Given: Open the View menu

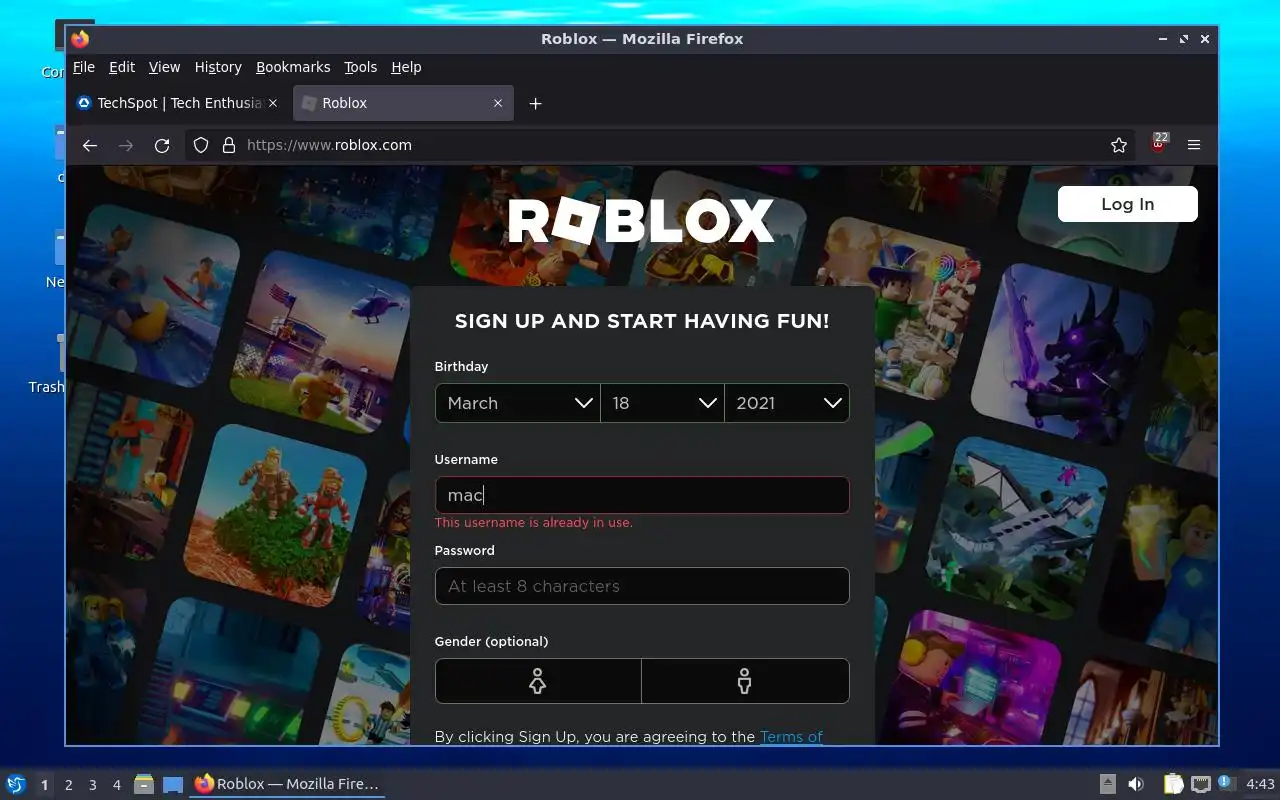Looking at the screenshot, I should coord(164,67).
